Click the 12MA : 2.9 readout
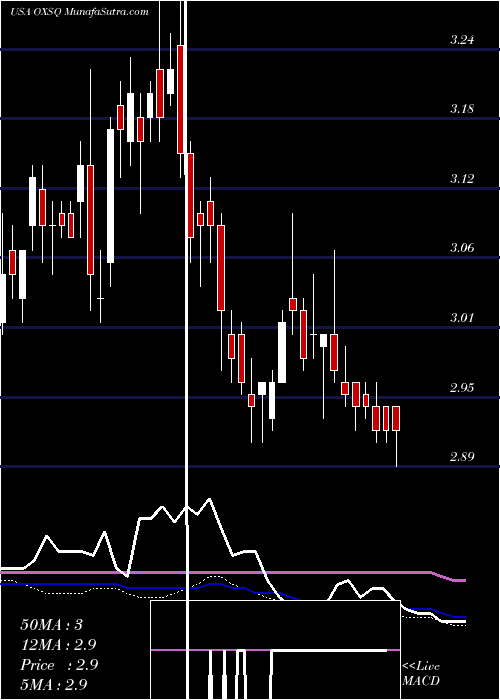500x700 pixels. (x=58, y=645)
